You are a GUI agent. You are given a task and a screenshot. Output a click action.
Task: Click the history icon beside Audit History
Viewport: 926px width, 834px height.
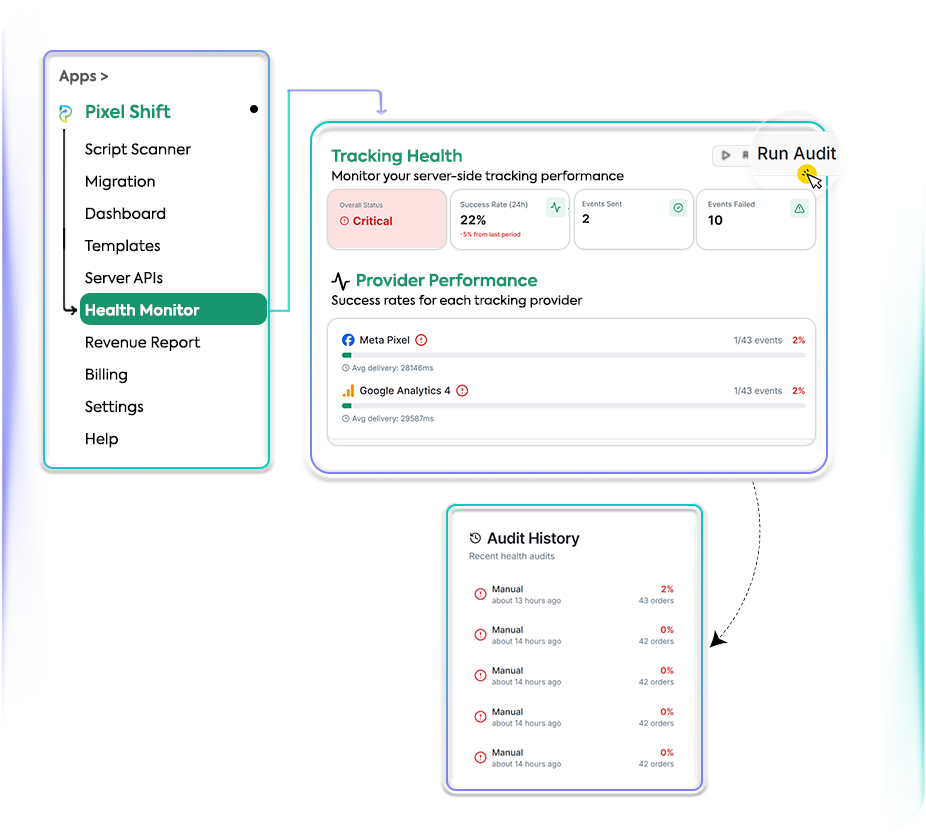tap(475, 538)
